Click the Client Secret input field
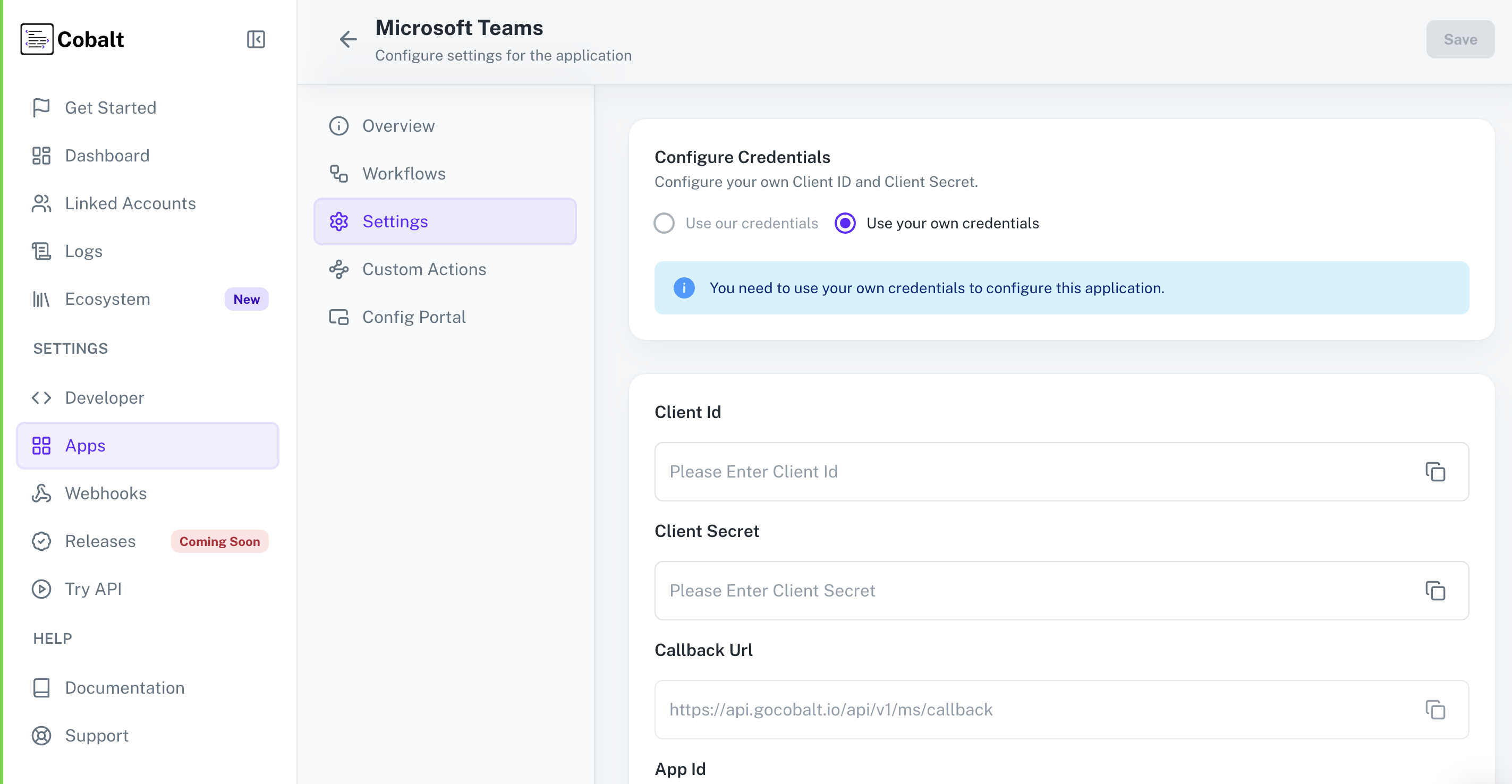This screenshot has height=784, width=1512. point(998,590)
